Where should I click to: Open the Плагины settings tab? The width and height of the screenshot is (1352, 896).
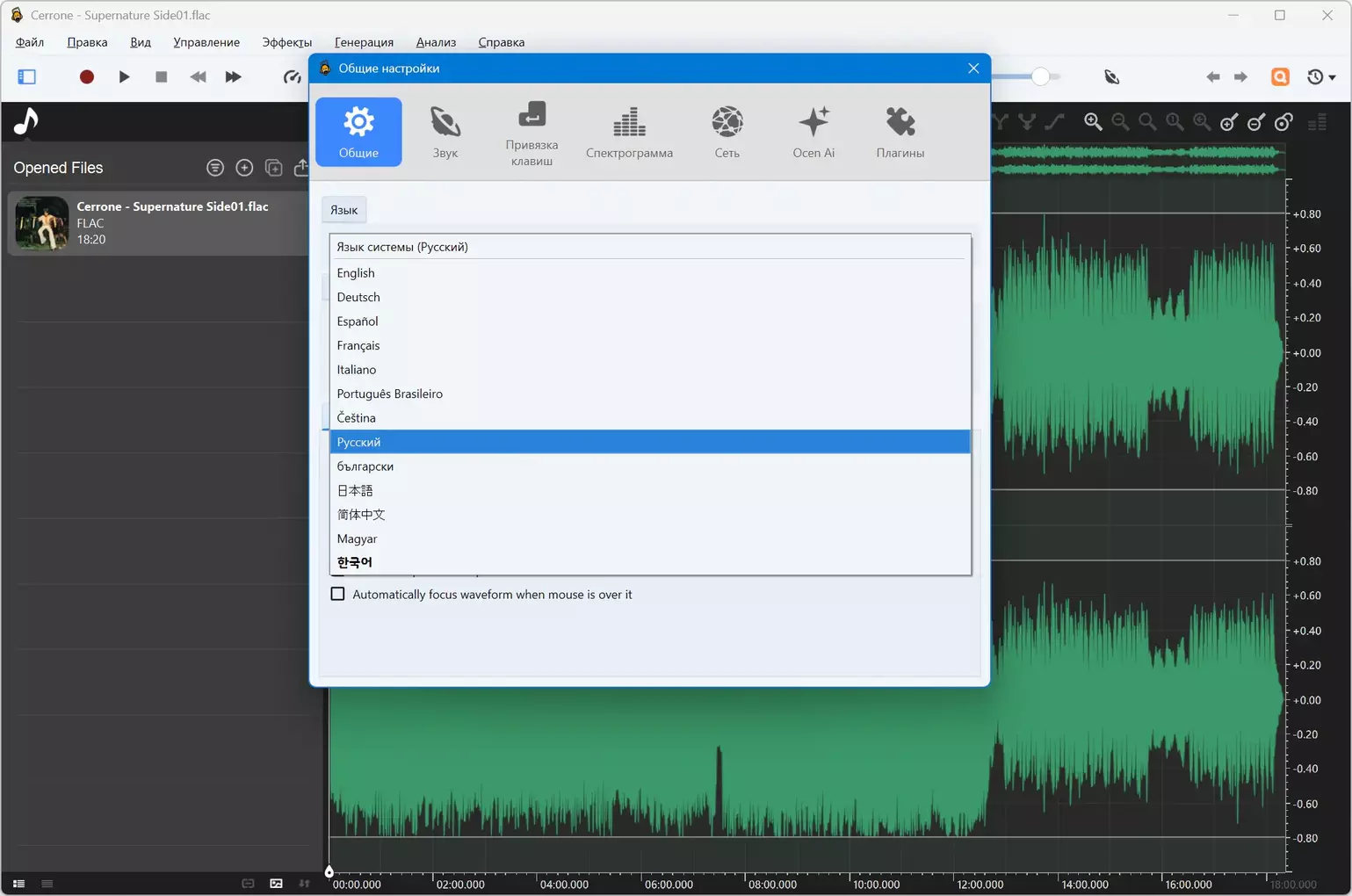[900, 133]
